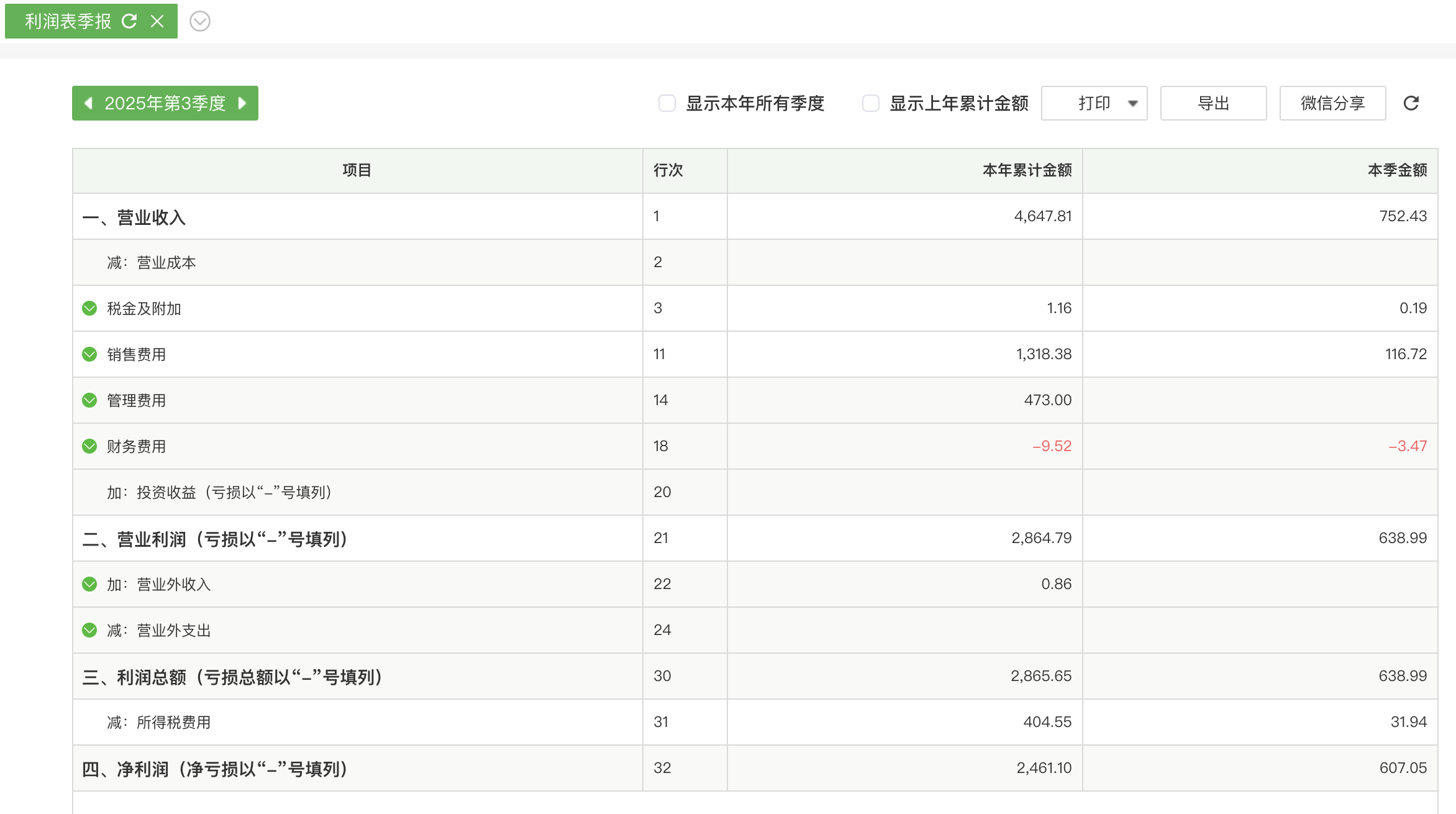Click green check icon beside 营业外收入
The image size is (1456, 814).
point(89,584)
